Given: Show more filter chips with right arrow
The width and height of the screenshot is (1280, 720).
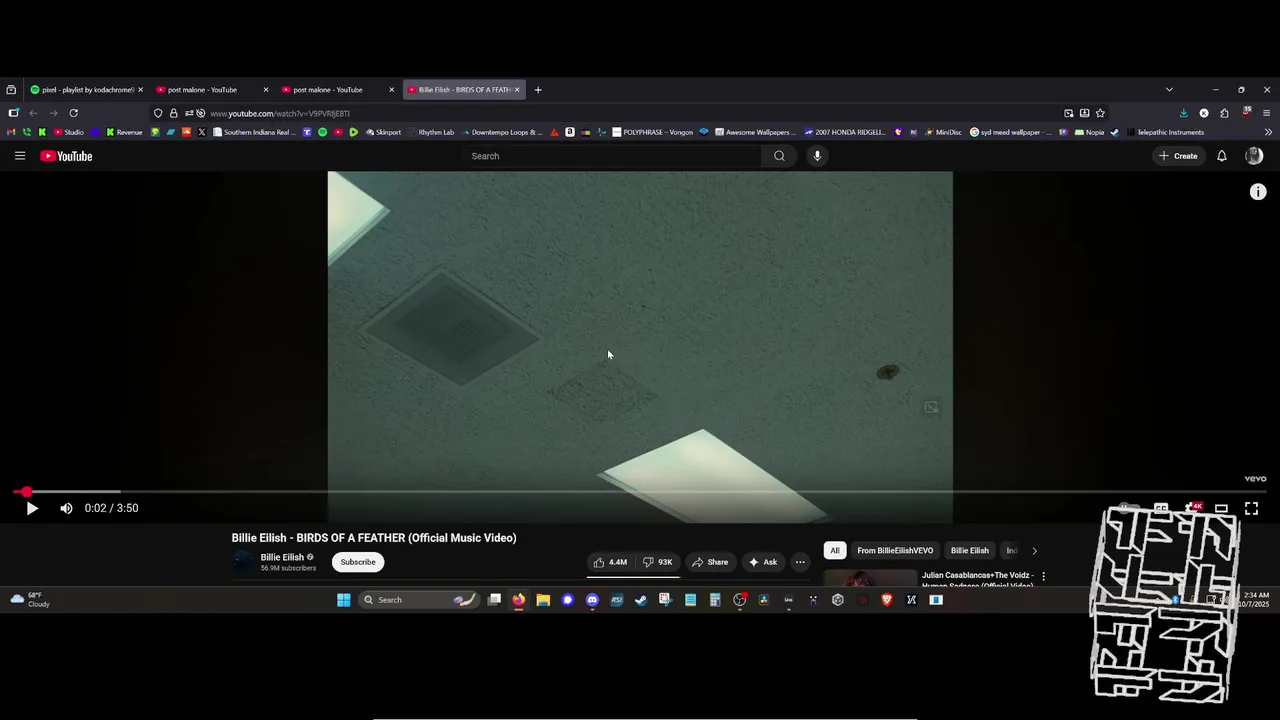Looking at the screenshot, I should click(x=1034, y=551).
